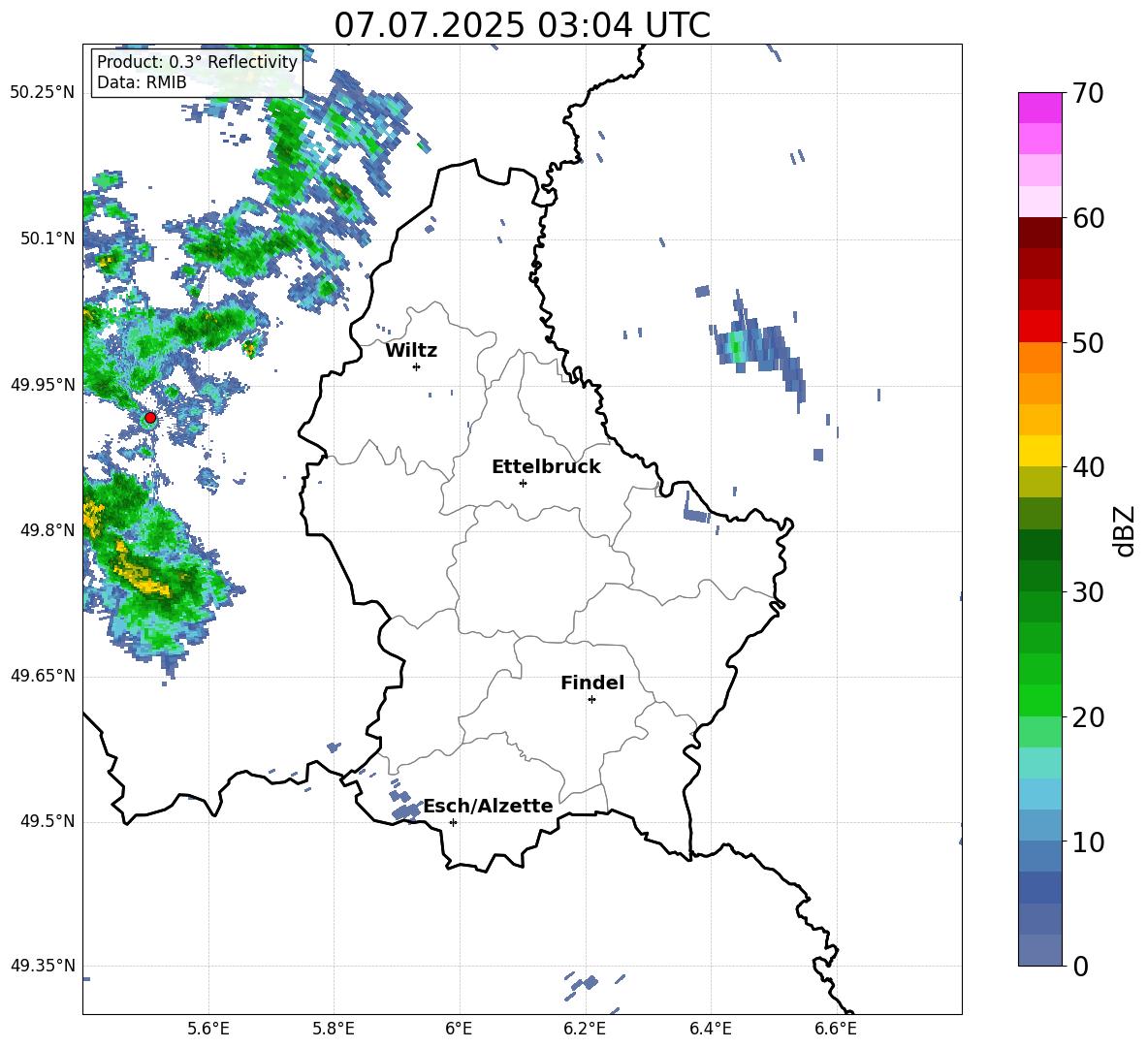Click the colorbar tick label 70
Viewport: 1148px width, 1048px height.
(x=1088, y=93)
